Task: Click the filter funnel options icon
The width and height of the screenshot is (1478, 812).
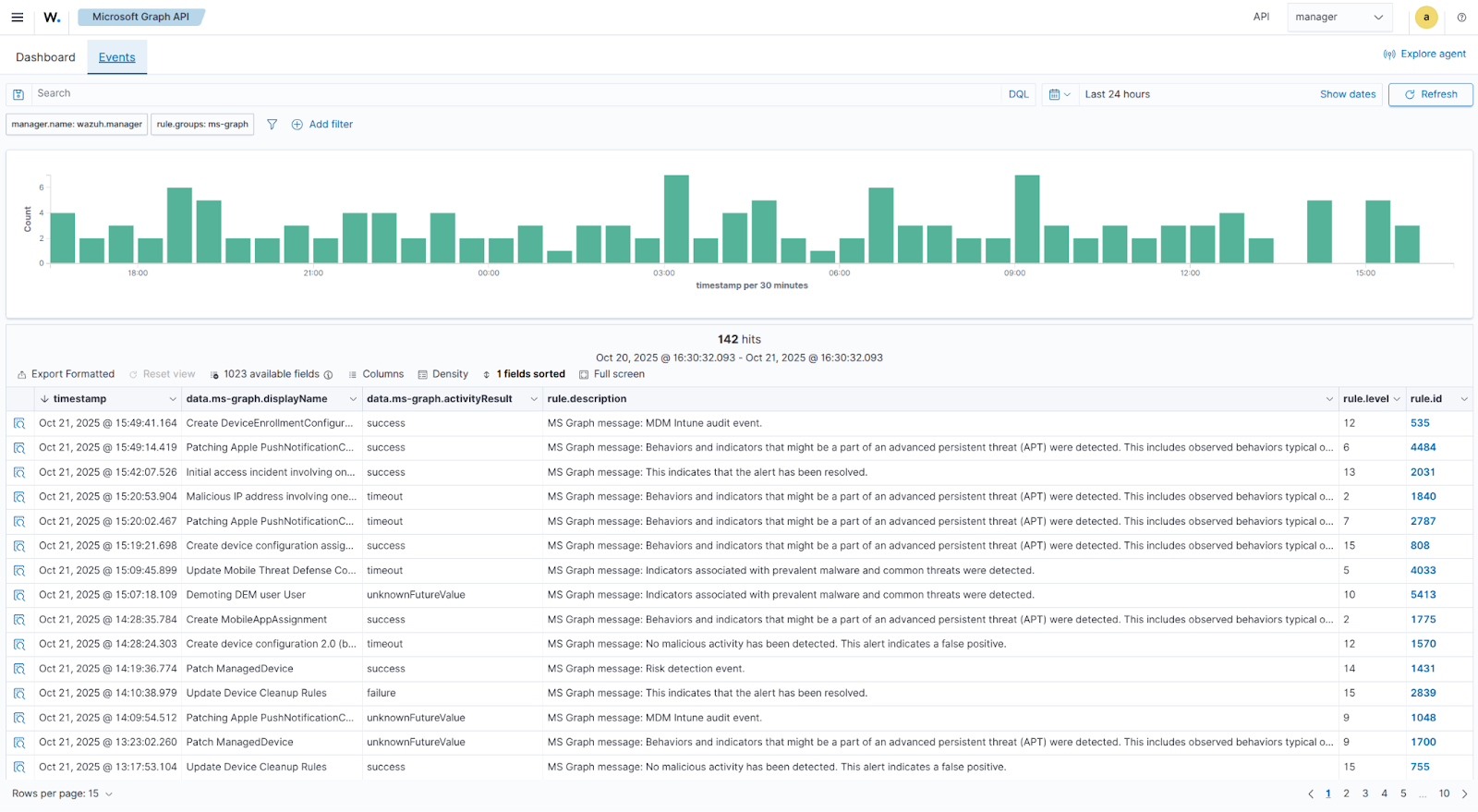Action: [x=272, y=125]
